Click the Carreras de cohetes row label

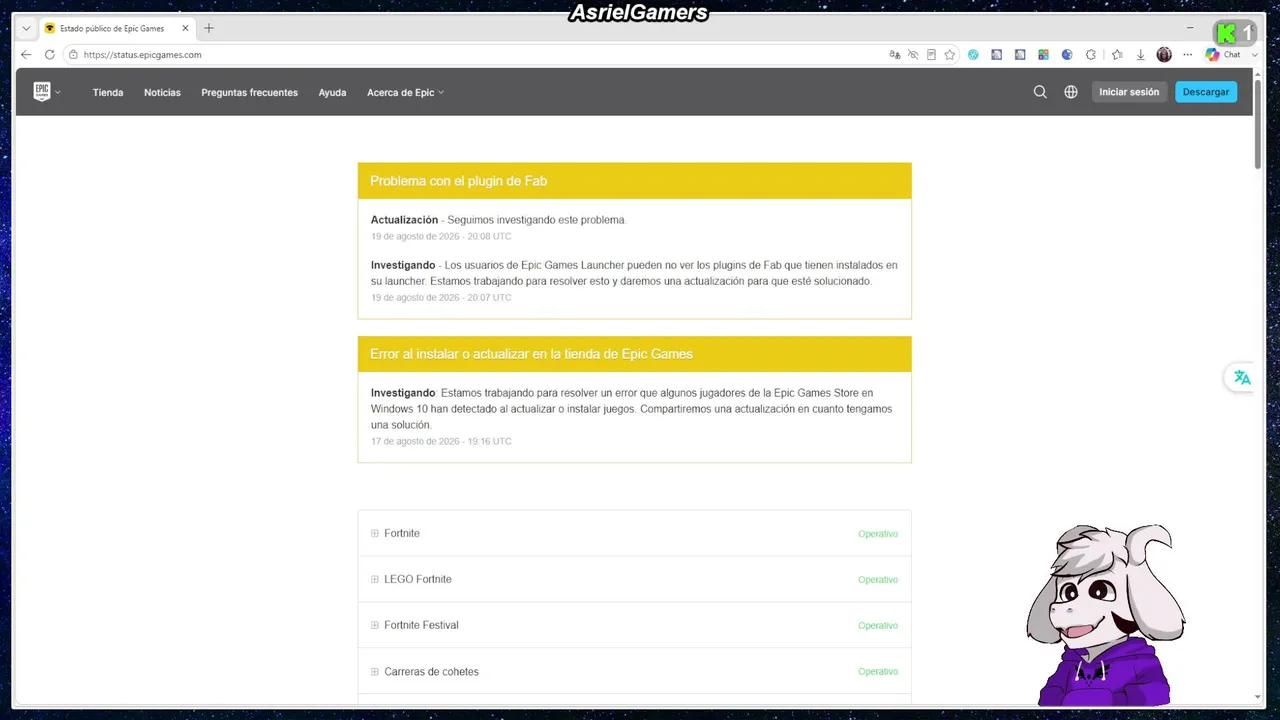(x=431, y=672)
